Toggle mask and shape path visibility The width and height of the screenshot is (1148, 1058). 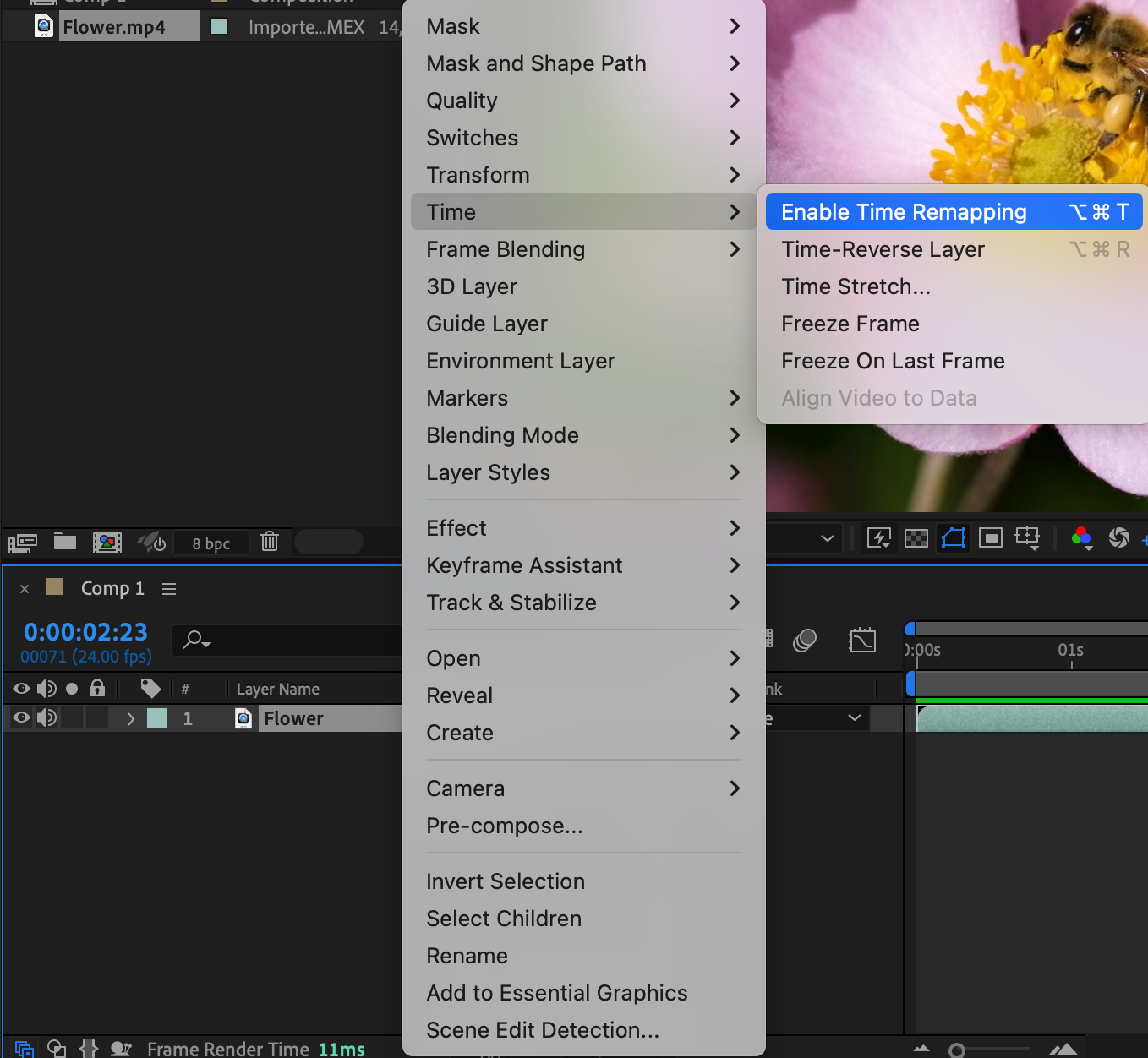click(954, 537)
